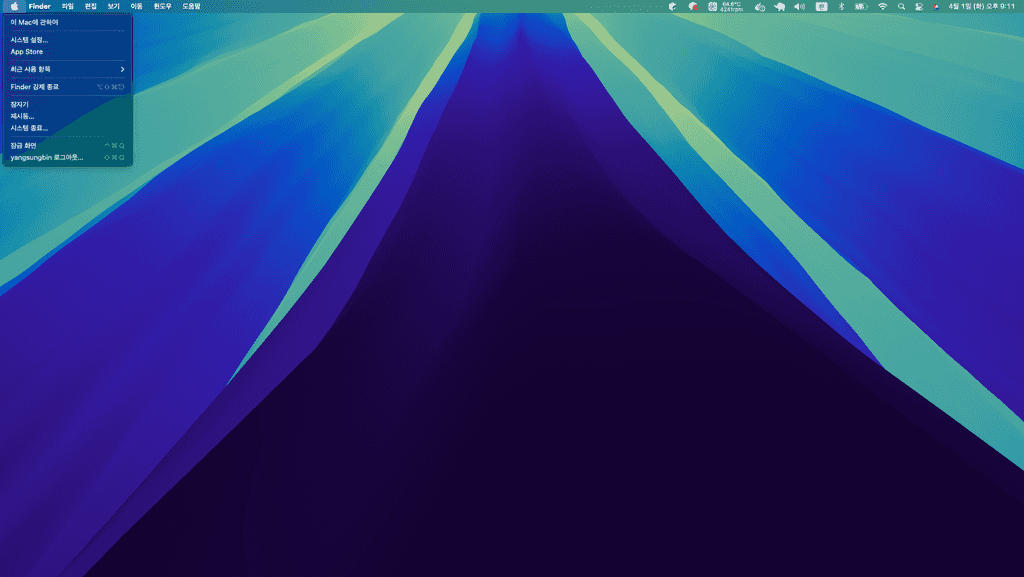This screenshot has width=1024, height=577.
Task: Launch App Store from Apple menu
Action: pos(67,52)
